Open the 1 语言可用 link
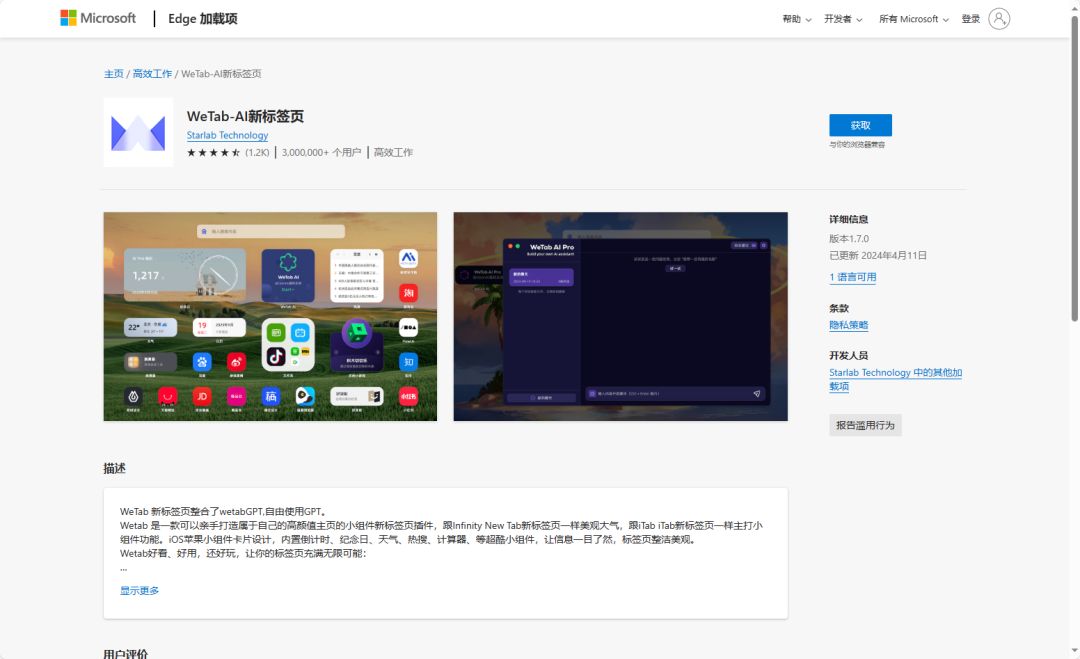1080x659 pixels. [x=853, y=277]
